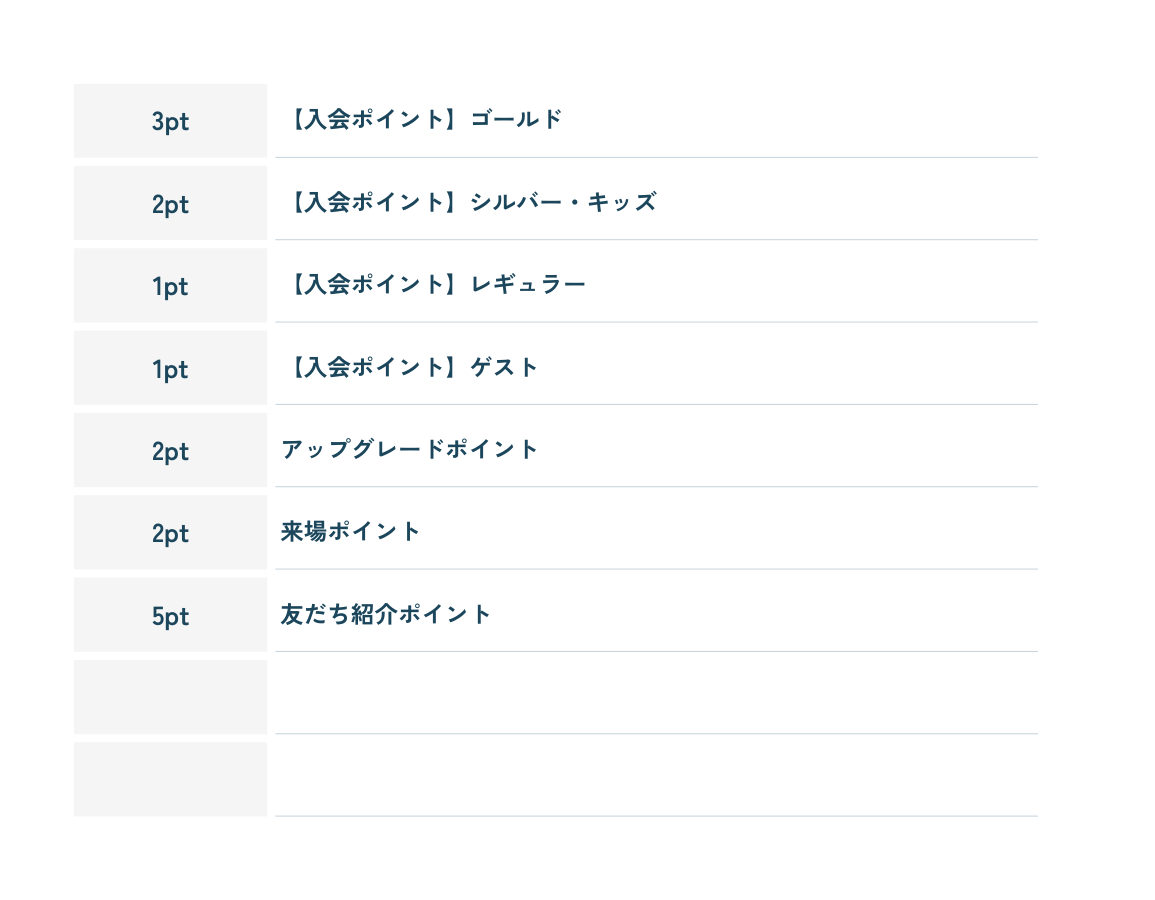Click the last empty gray points cell
Screen dimensions: 1155x900
[170, 779]
